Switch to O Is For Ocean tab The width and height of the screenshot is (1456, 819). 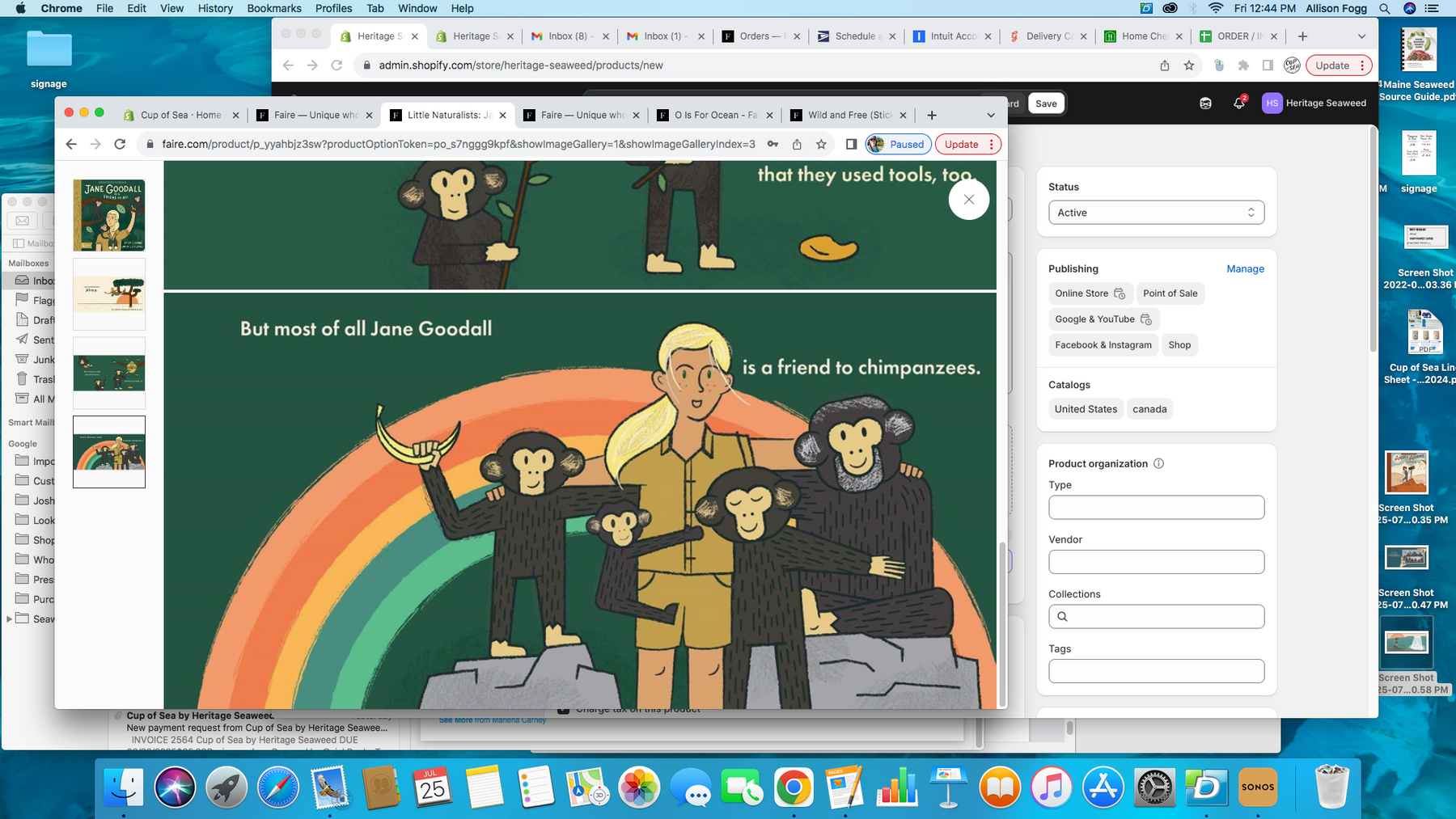(x=717, y=115)
